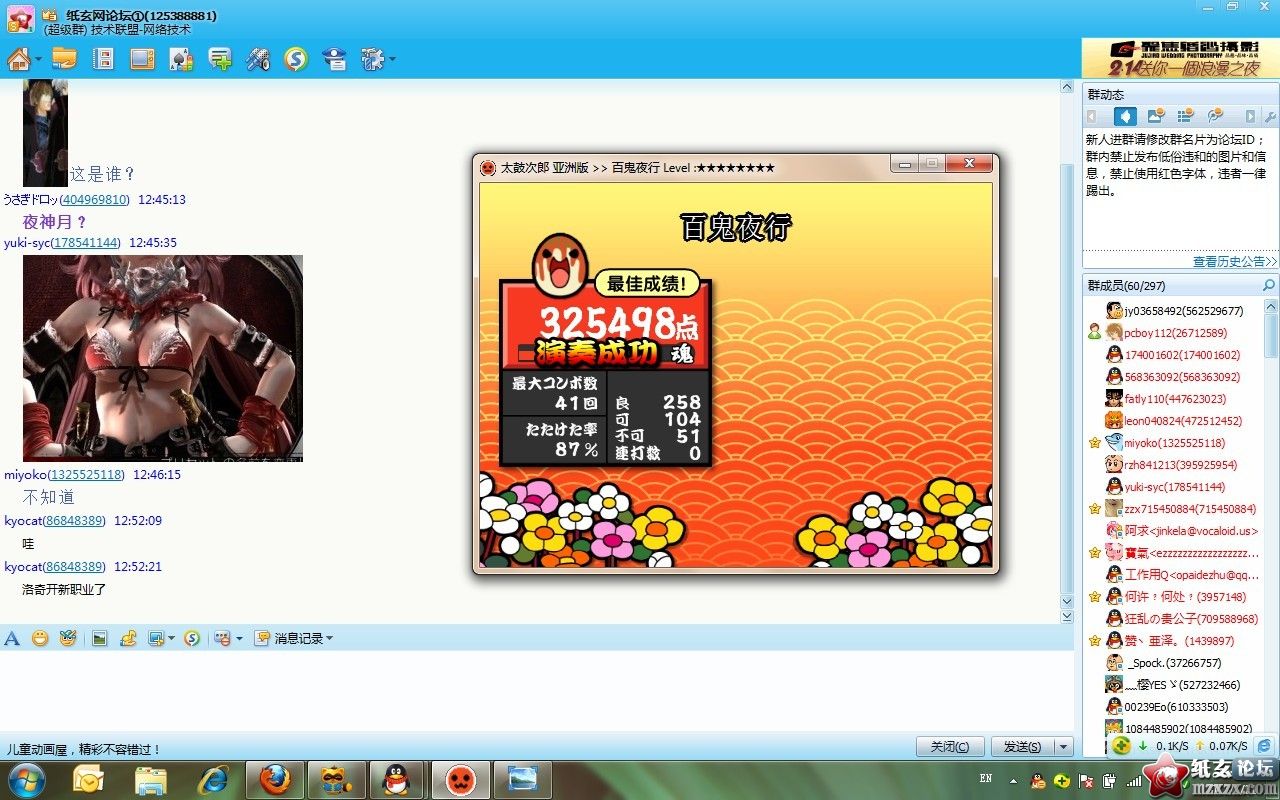The height and width of the screenshot is (800, 1280).
Task: Open Firefox from the taskbar
Action: pyautogui.click(x=275, y=779)
